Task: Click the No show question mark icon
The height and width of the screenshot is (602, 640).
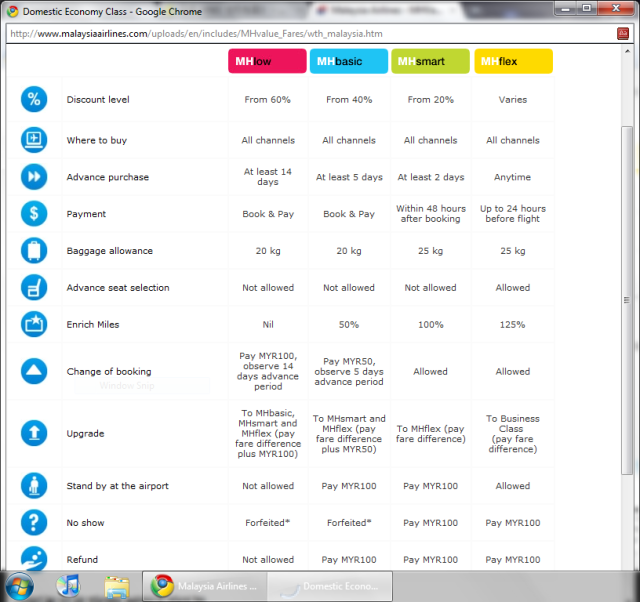Action: point(34,522)
